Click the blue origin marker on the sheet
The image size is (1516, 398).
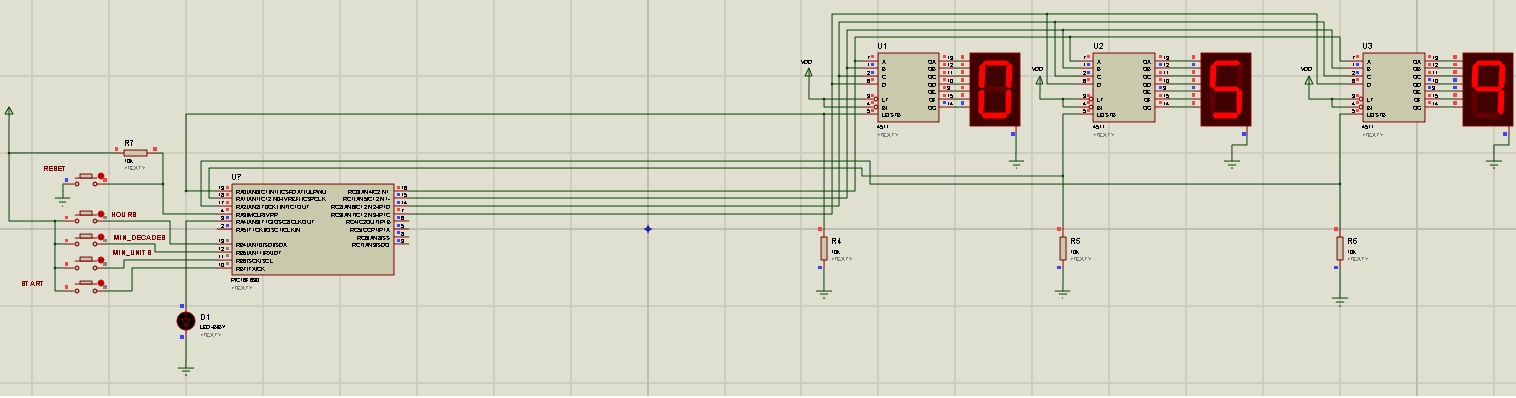point(647,229)
